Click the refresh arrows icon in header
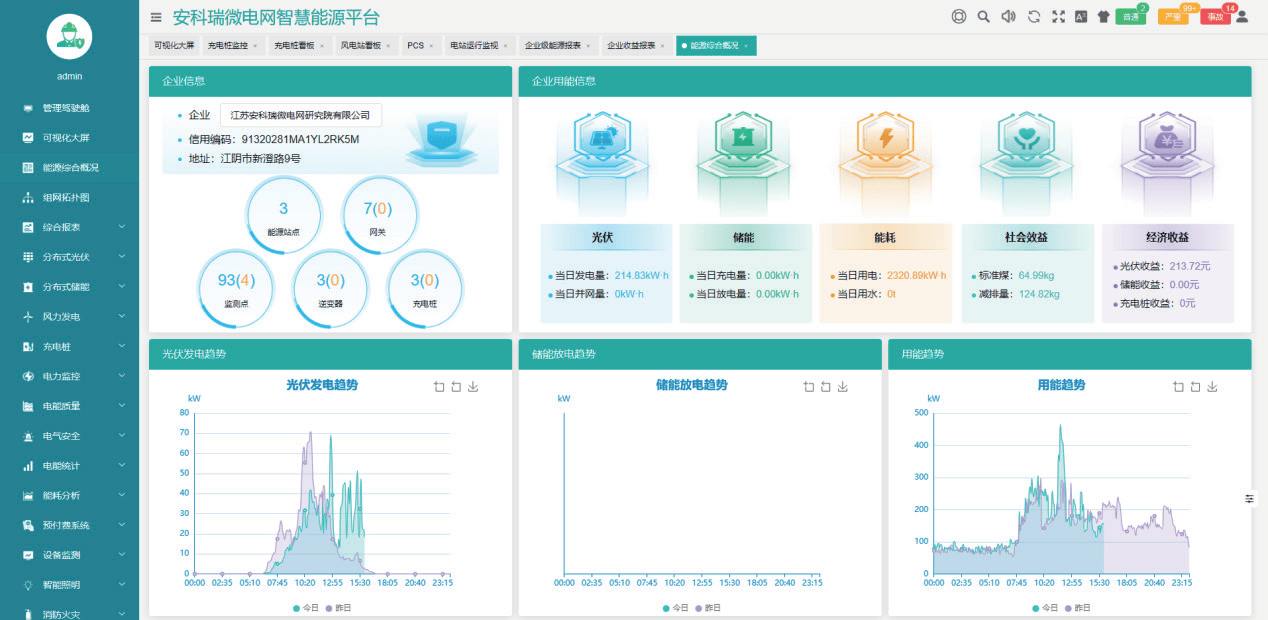 1034,16
